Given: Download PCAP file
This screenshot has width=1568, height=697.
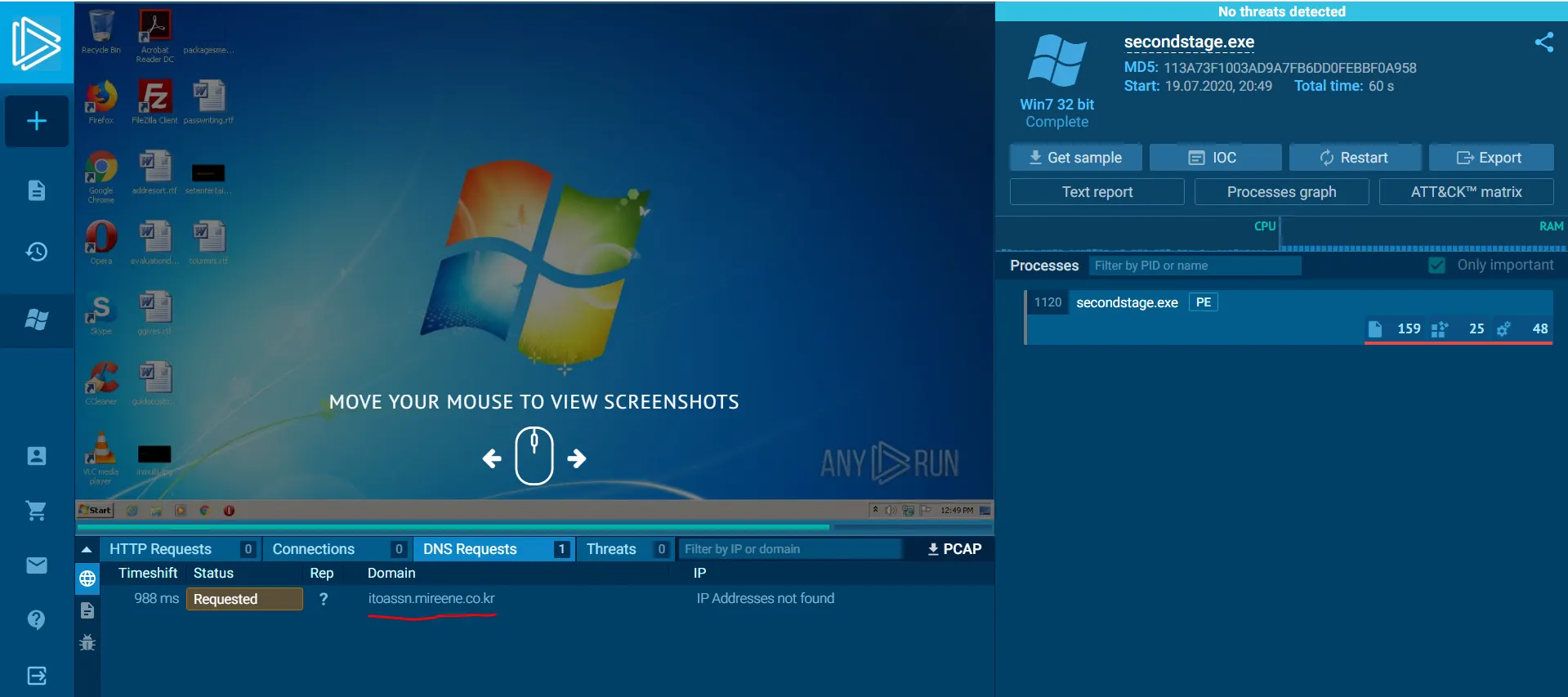Looking at the screenshot, I should pos(954,549).
